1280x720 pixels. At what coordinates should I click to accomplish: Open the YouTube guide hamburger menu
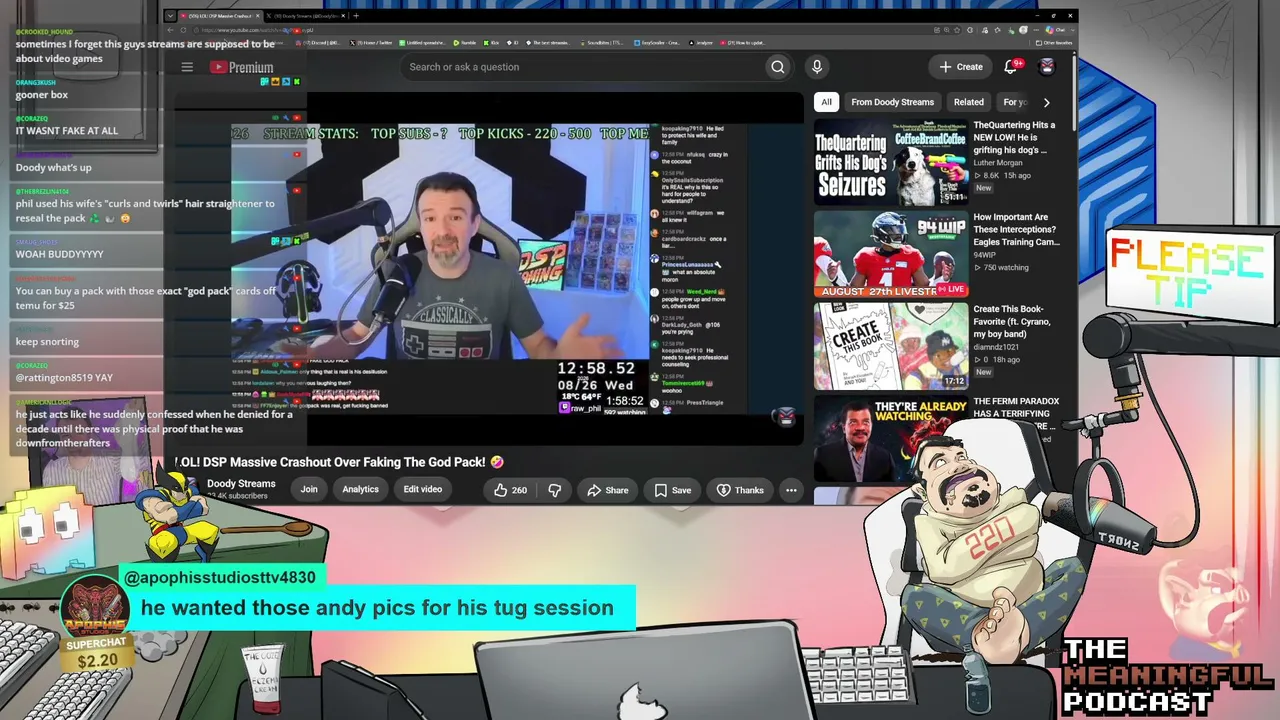187,67
